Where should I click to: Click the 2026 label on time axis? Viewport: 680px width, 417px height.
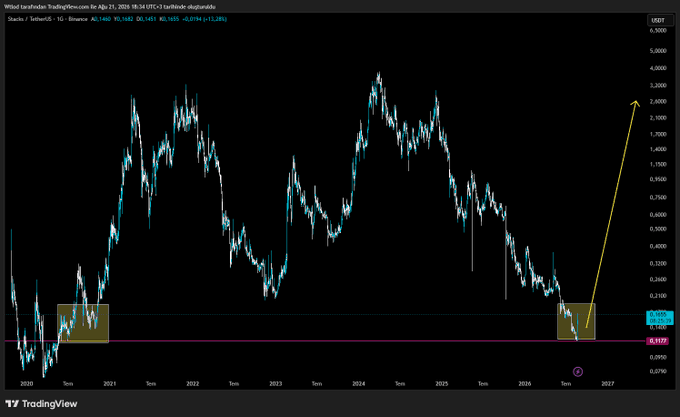coord(525,384)
